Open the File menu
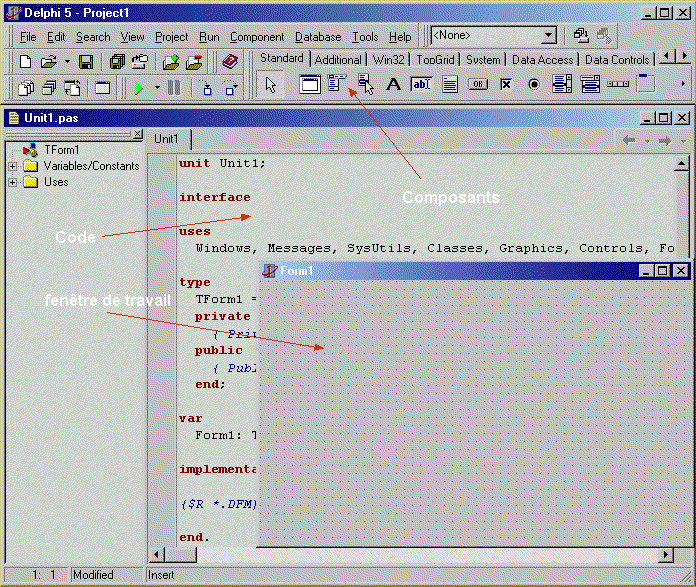Image resolution: width=696 pixels, height=587 pixels. click(28, 37)
